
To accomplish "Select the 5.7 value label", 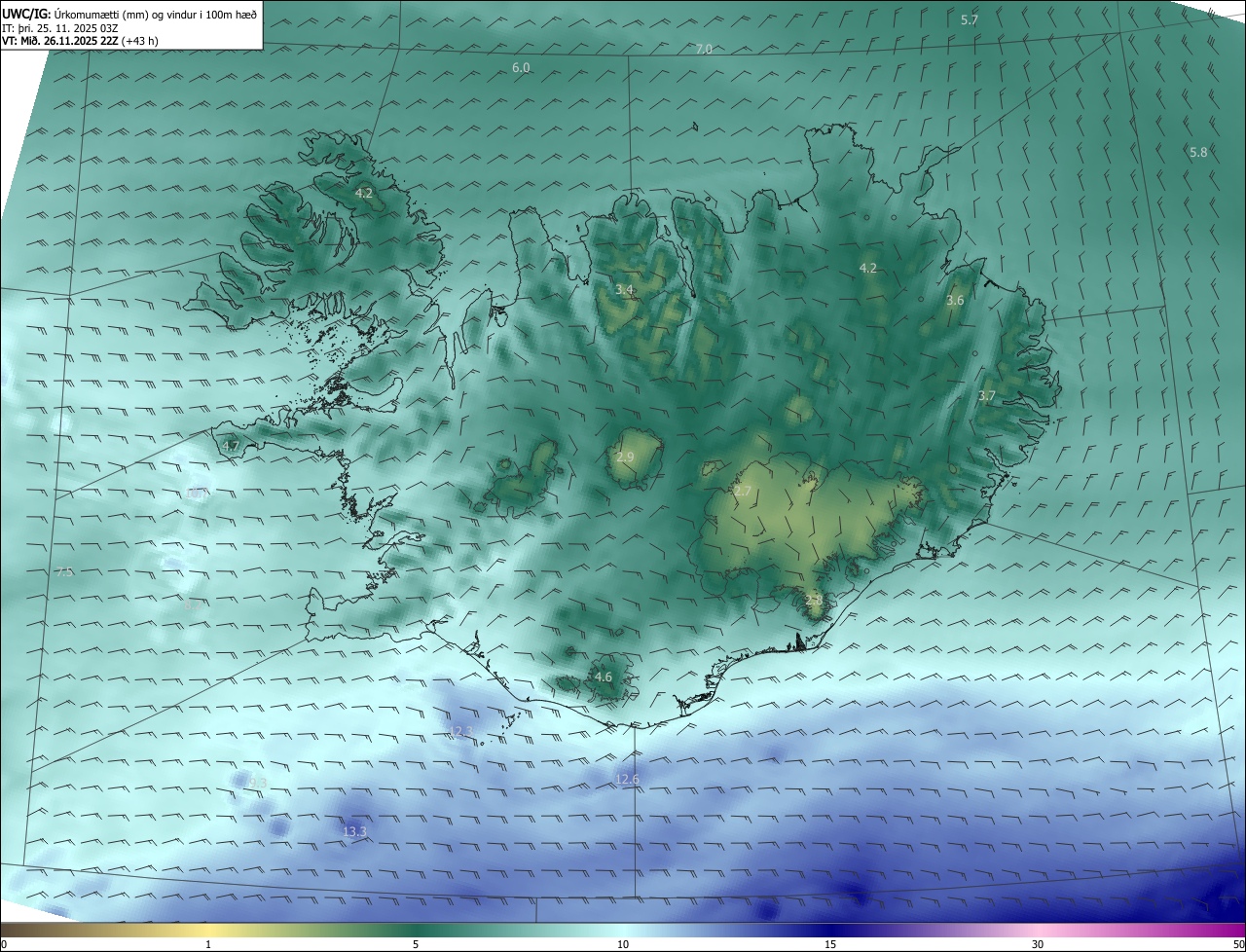I will [x=970, y=19].
